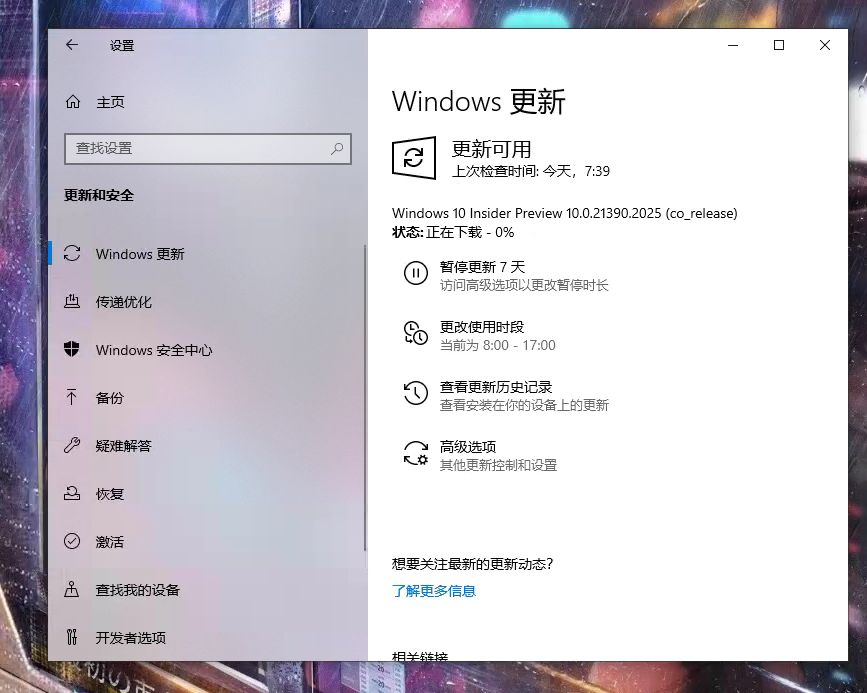This screenshot has height=693, width=867.
Task: Click the sidebar vertical scrollbar
Action: point(364,398)
